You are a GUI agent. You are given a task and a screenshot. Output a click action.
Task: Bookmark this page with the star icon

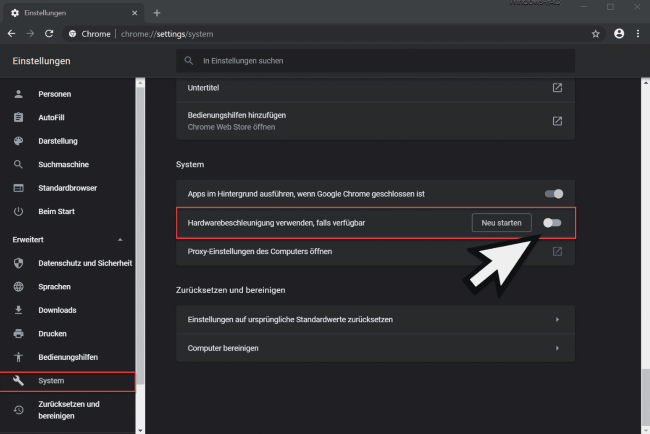pos(596,34)
